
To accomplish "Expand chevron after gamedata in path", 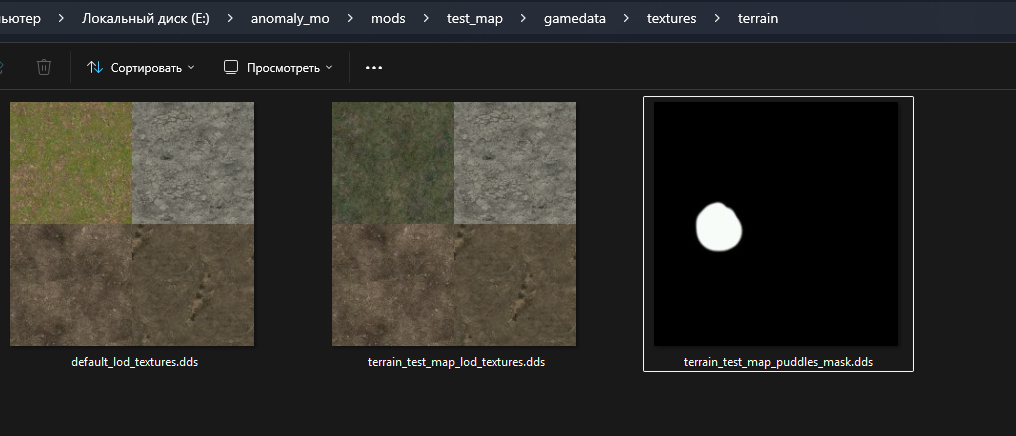I will [x=627, y=19].
